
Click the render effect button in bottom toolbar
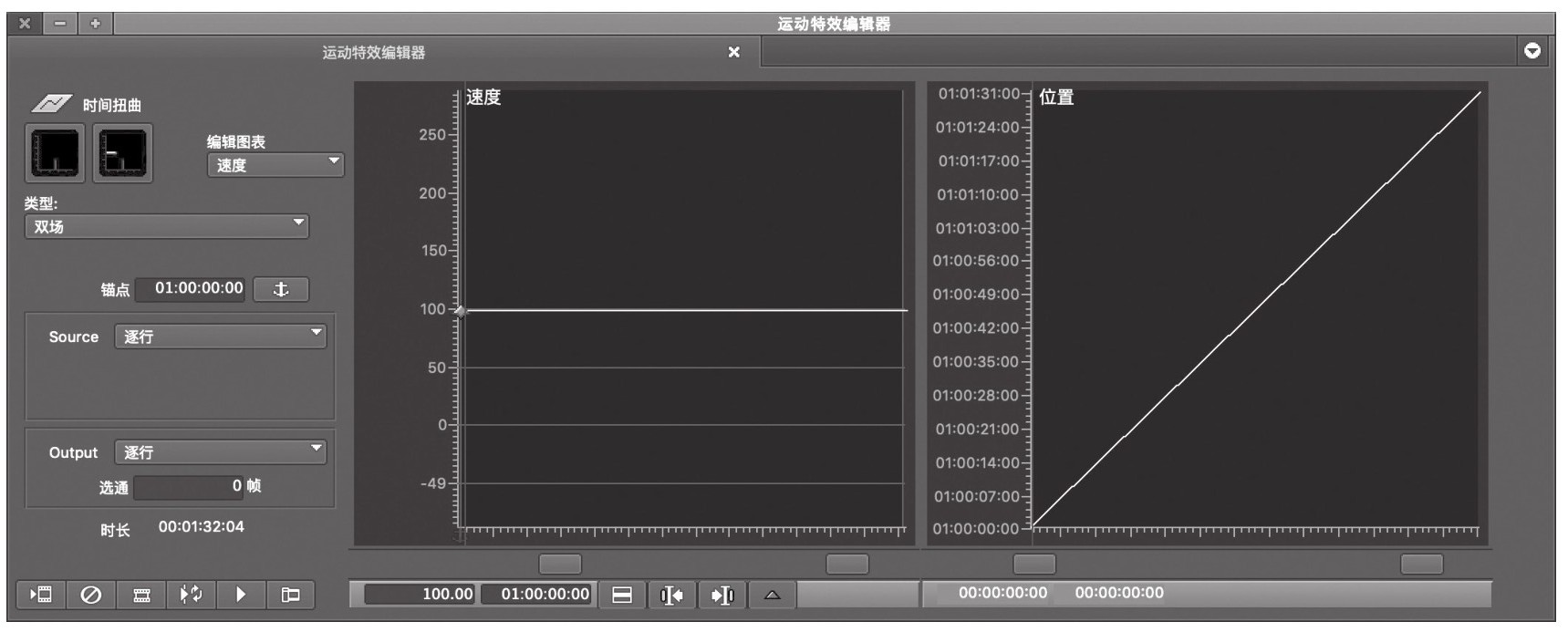pos(41,595)
